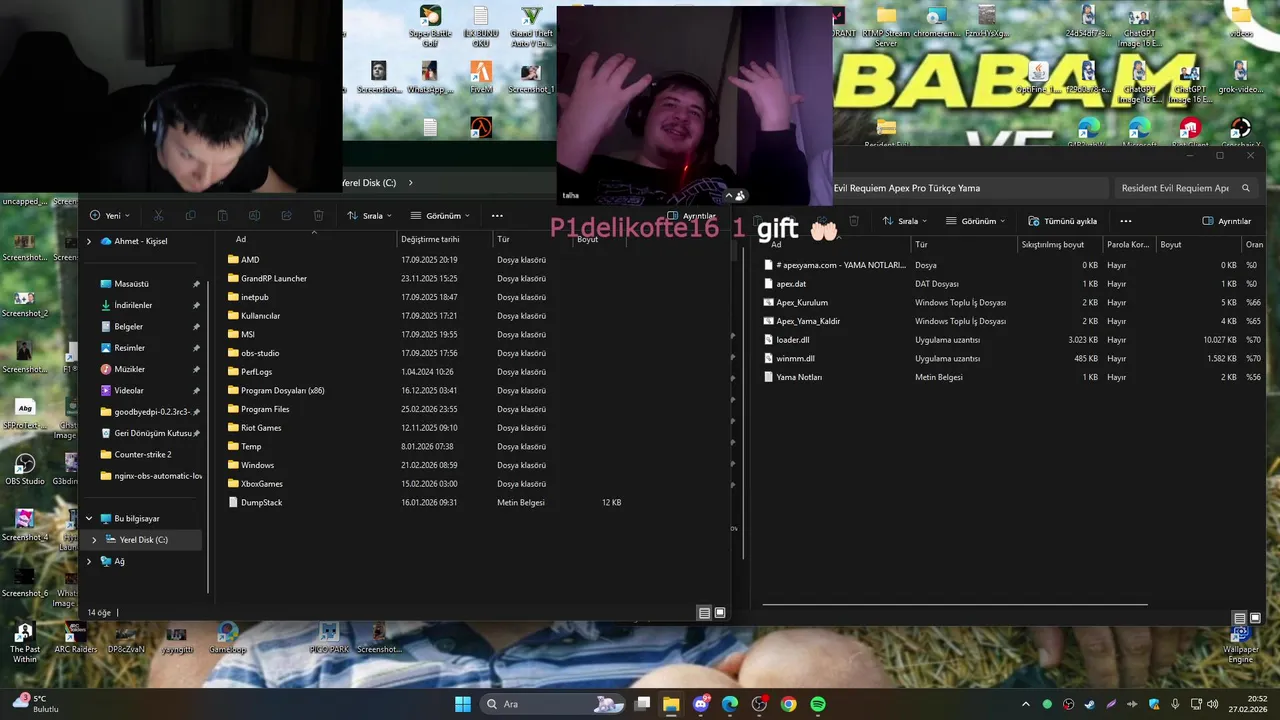
Task: Click the Share icon in left Explorer toolbar
Action: [x=286, y=215]
